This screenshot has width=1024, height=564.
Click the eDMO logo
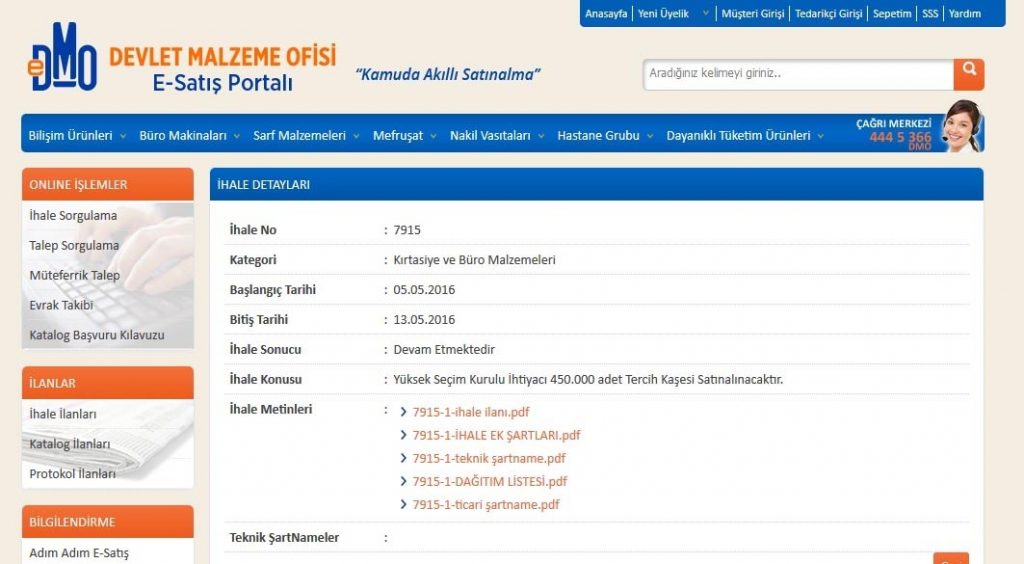63,57
